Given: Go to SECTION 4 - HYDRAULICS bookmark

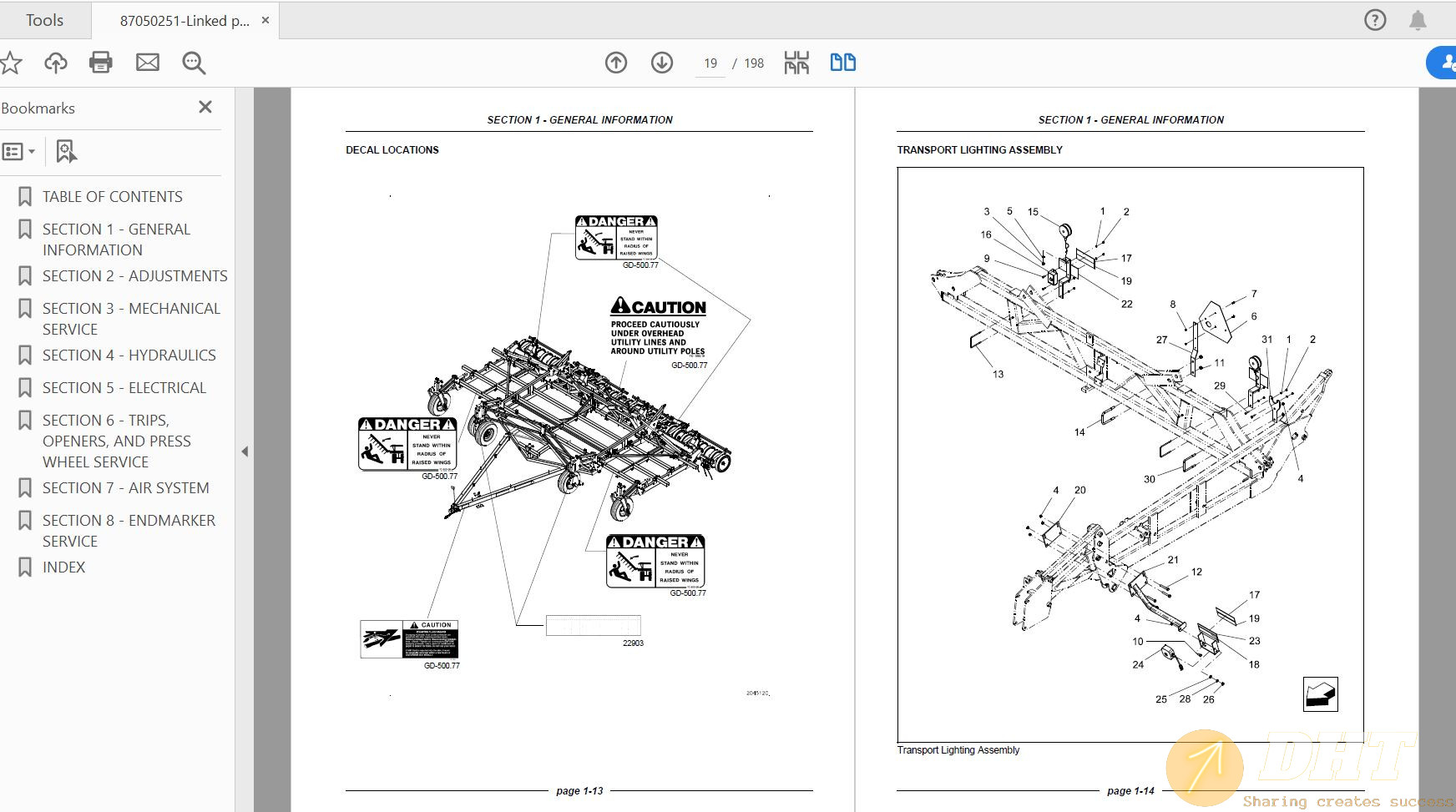Looking at the screenshot, I should 129,355.
